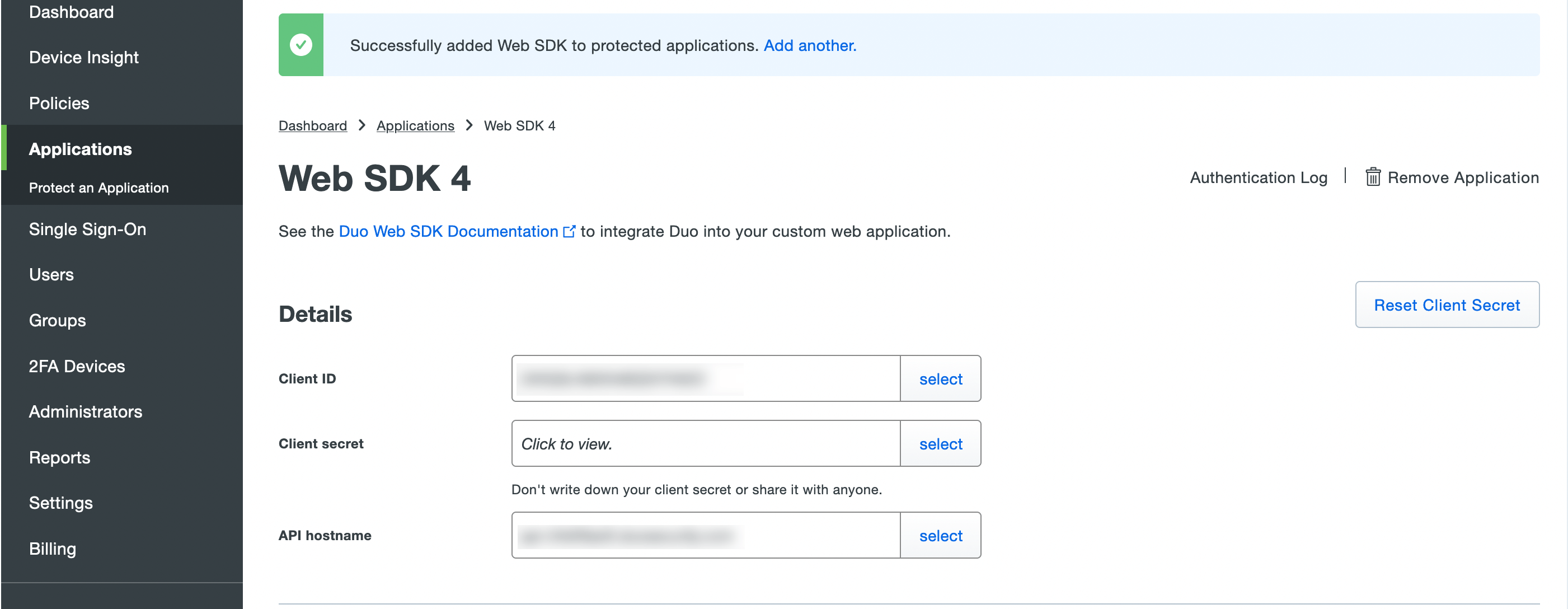Click the Add another link

[x=810, y=45]
